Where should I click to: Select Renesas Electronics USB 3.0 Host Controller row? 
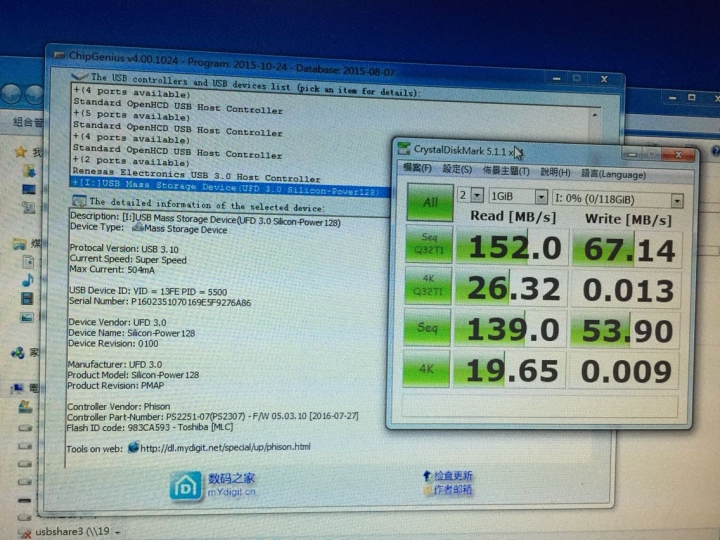pyautogui.click(x=196, y=175)
